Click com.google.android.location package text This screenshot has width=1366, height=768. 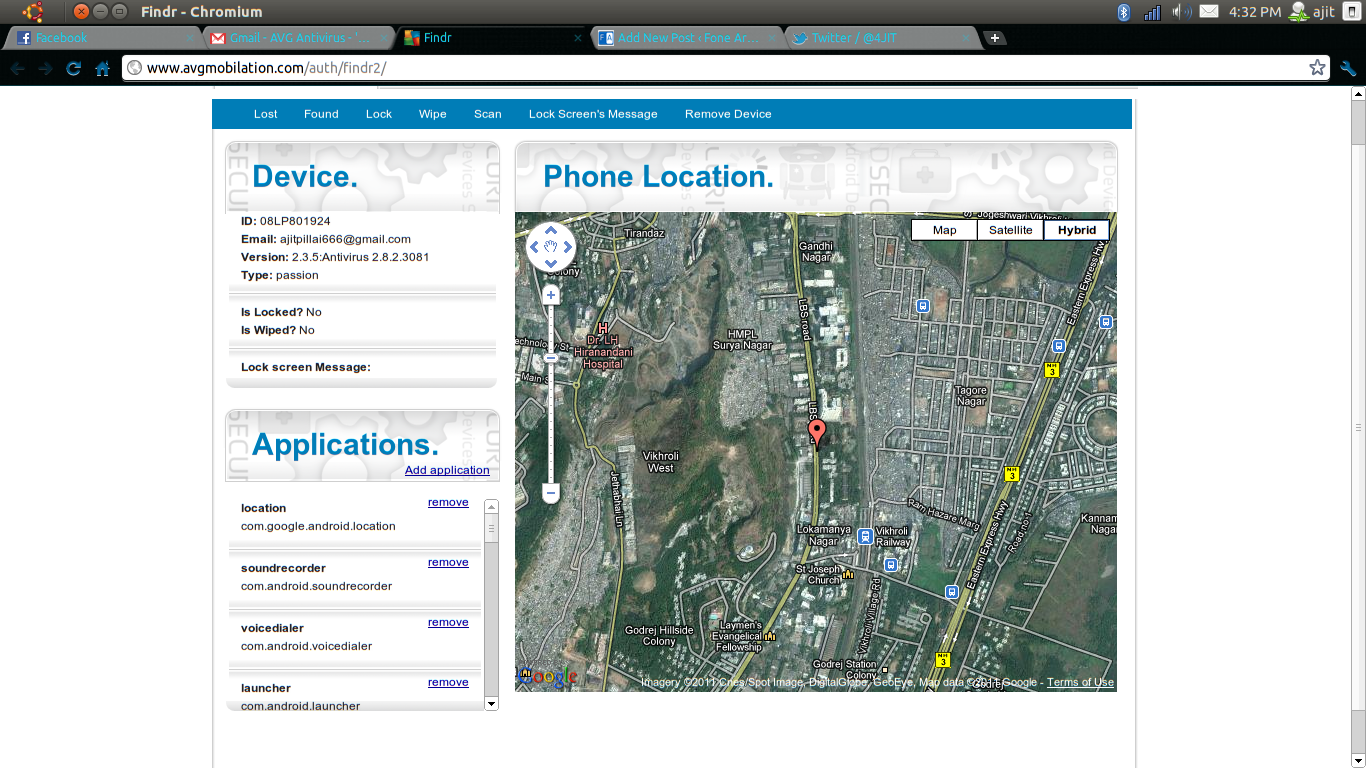(x=318, y=526)
